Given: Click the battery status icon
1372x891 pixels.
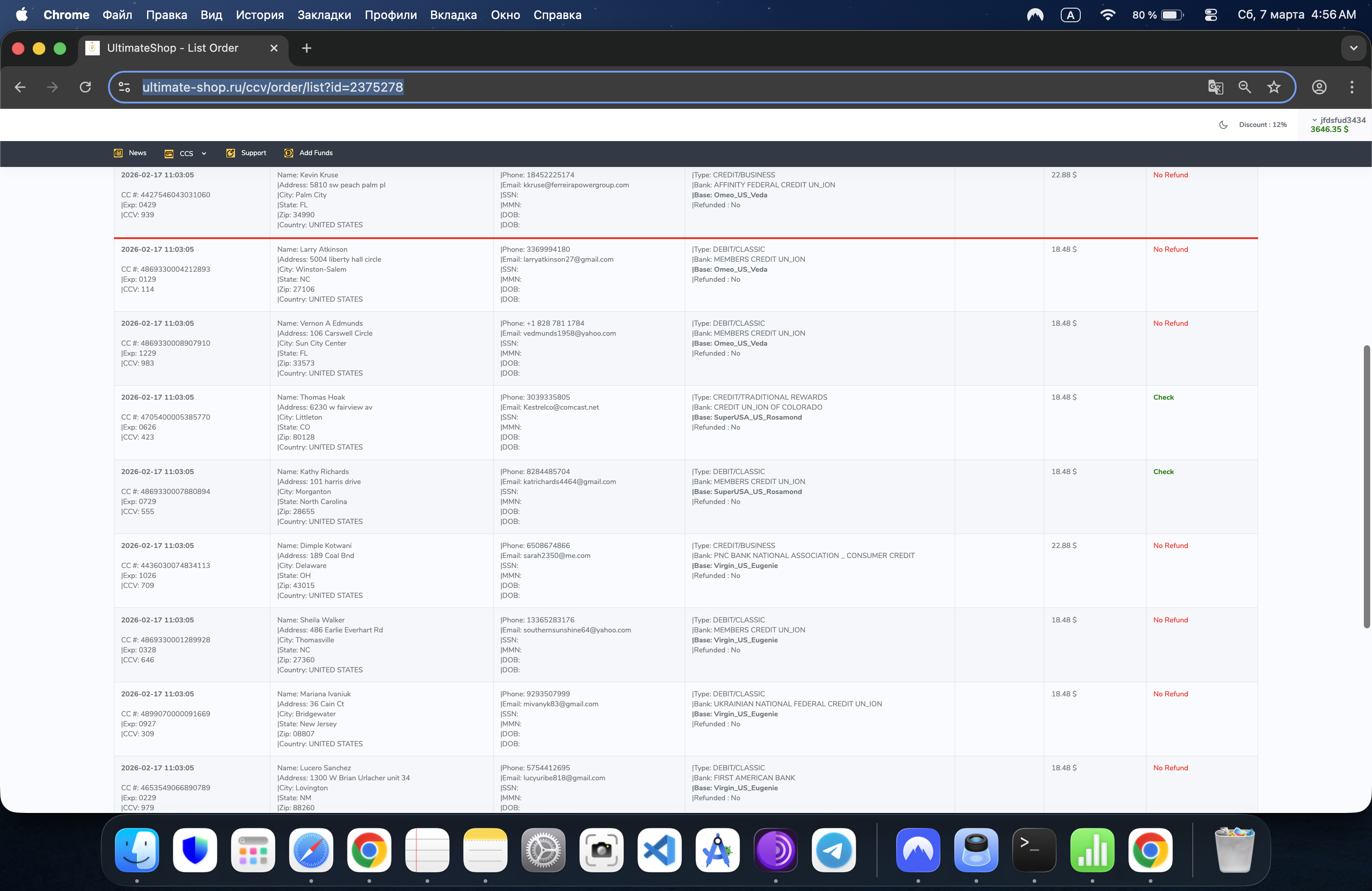Looking at the screenshot, I should coord(1172,15).
